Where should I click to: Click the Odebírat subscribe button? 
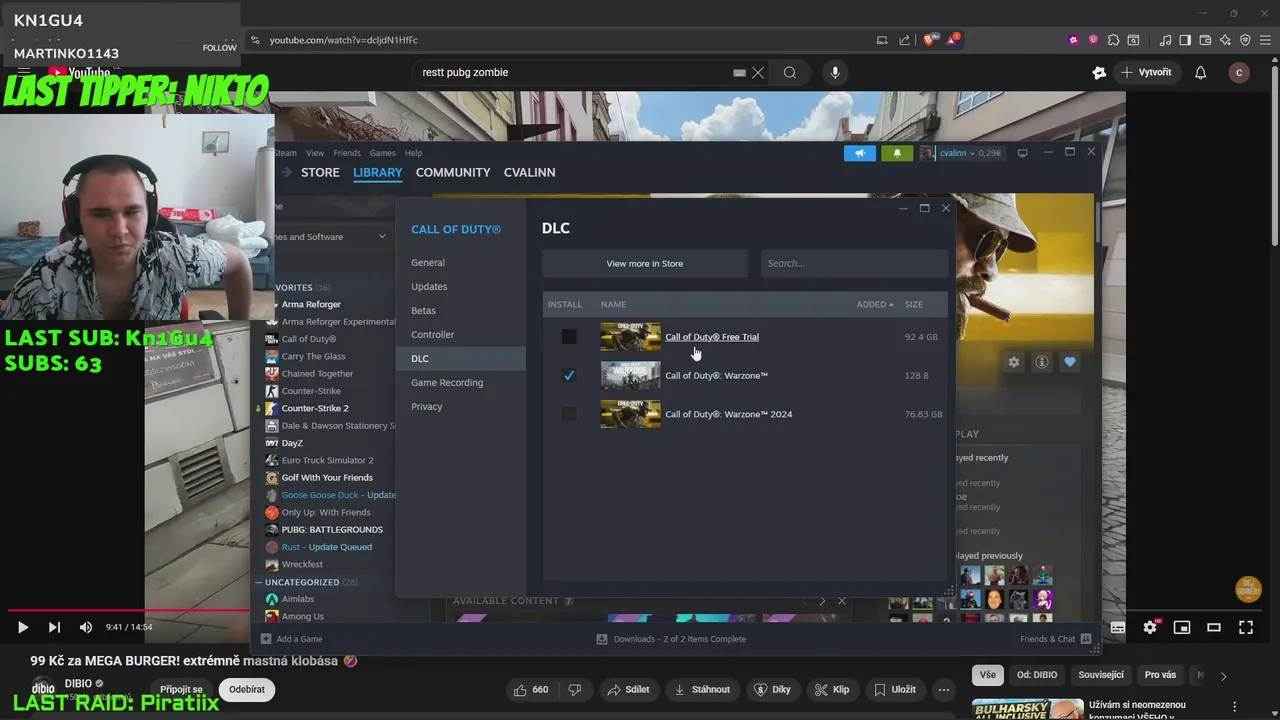click(x=247, y=689)
